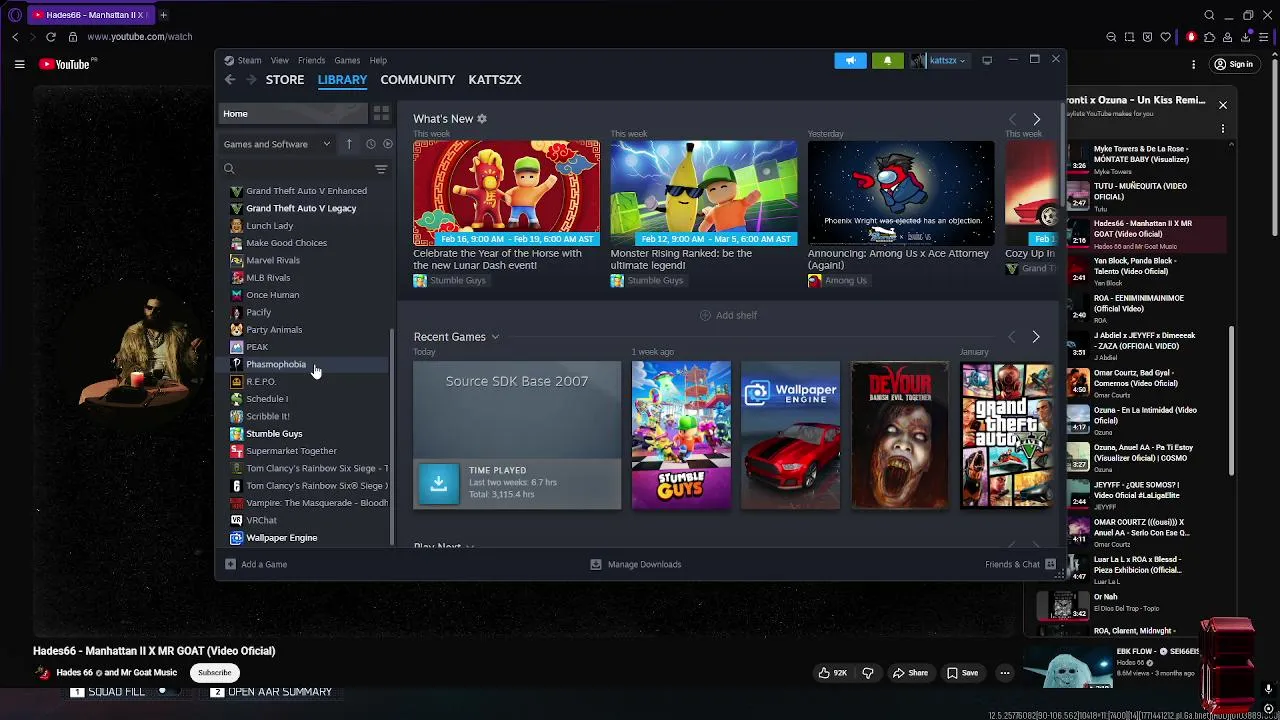Click browser address bar www.youtube.com/watch
The width and height of the screenshot is (1280, 720).
[139, 37]
